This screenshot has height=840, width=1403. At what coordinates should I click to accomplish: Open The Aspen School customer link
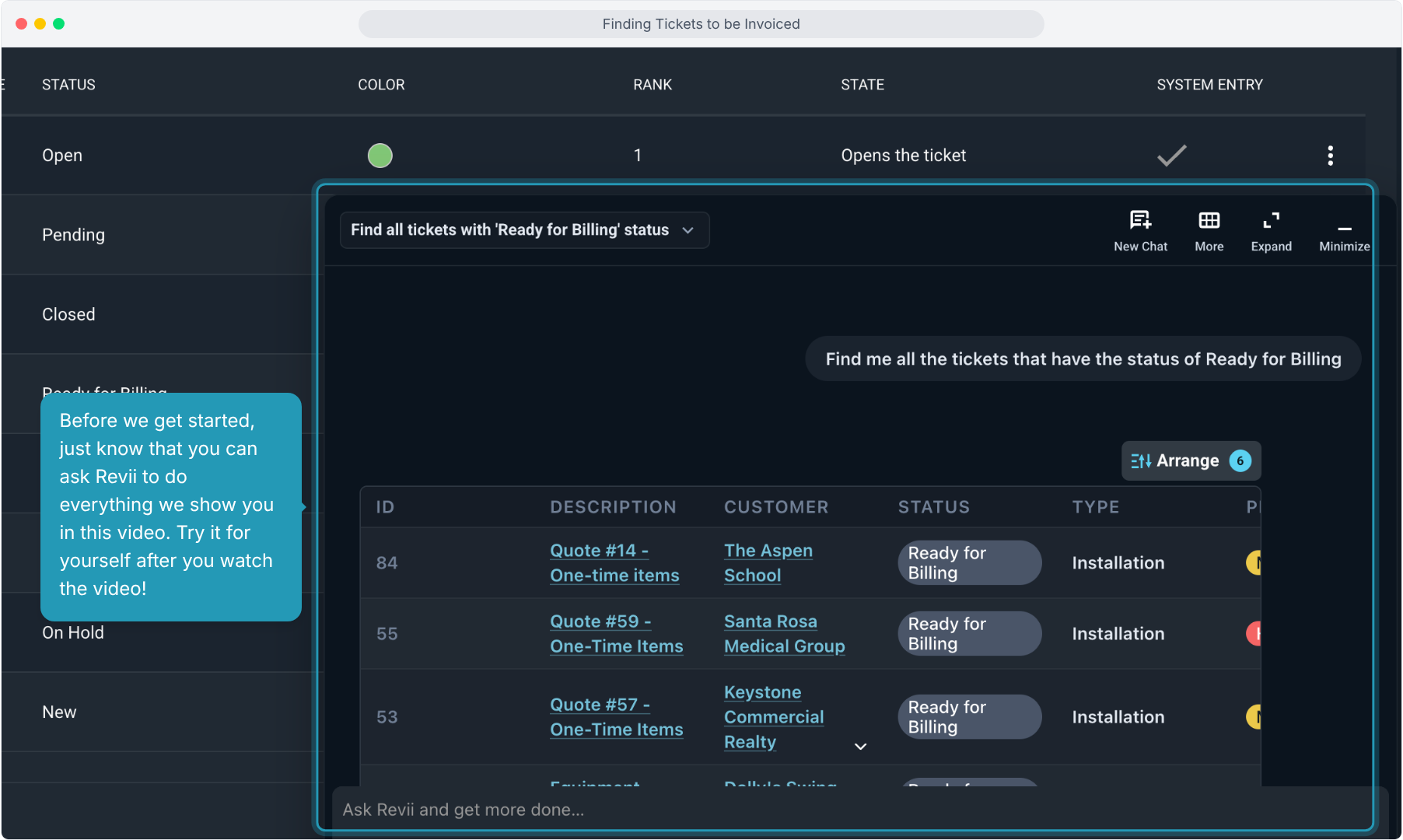pos(768,563)
